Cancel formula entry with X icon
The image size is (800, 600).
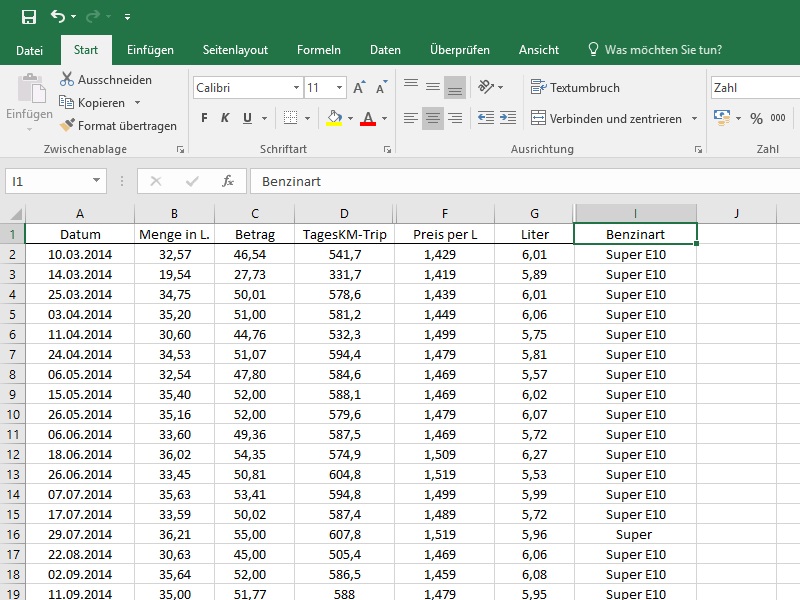pyautogui.click(x=156, y=181)
